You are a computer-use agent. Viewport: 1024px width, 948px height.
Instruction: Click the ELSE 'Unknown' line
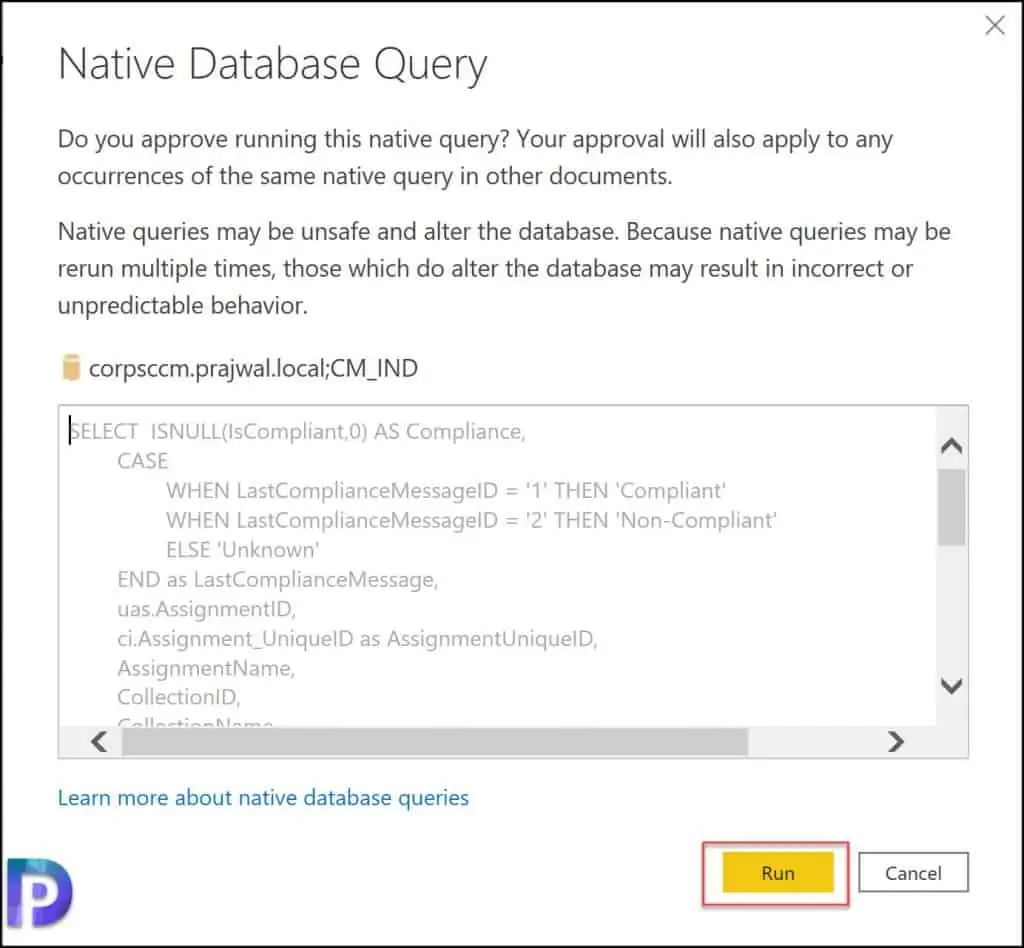243,550
